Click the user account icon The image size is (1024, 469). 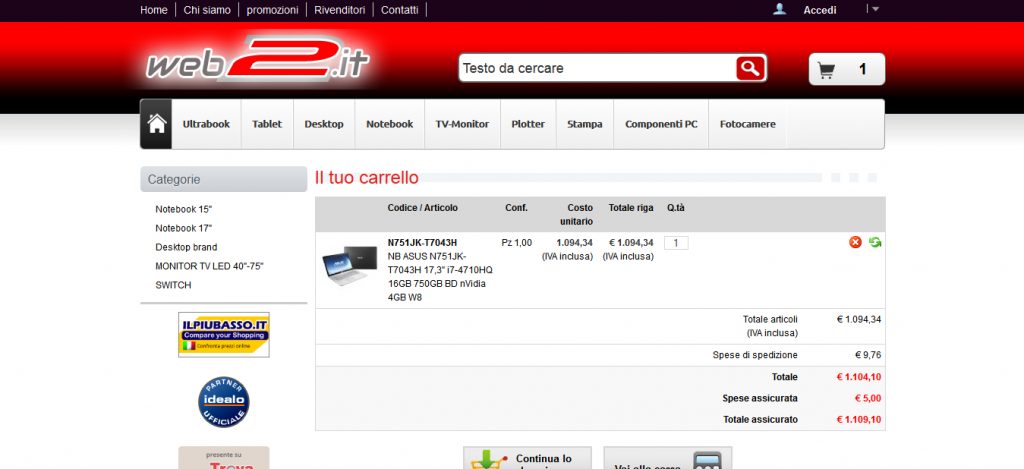pyautogui.click(x=780, y=10)
